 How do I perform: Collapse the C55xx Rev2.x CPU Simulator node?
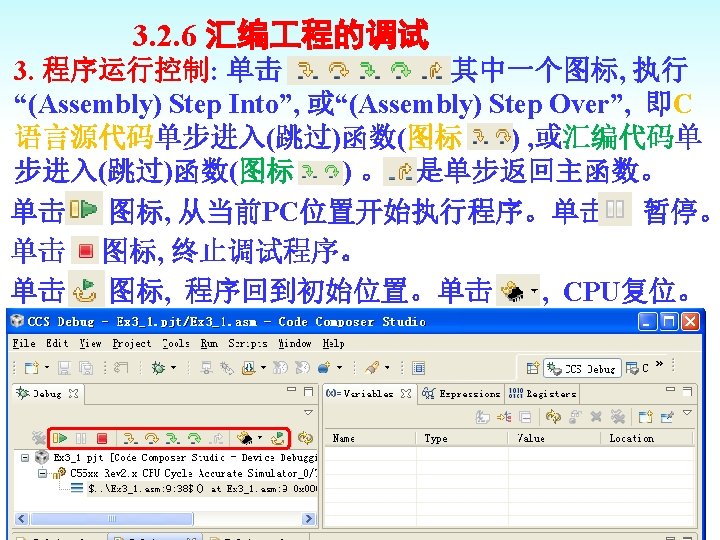click(x=42, y=473)
